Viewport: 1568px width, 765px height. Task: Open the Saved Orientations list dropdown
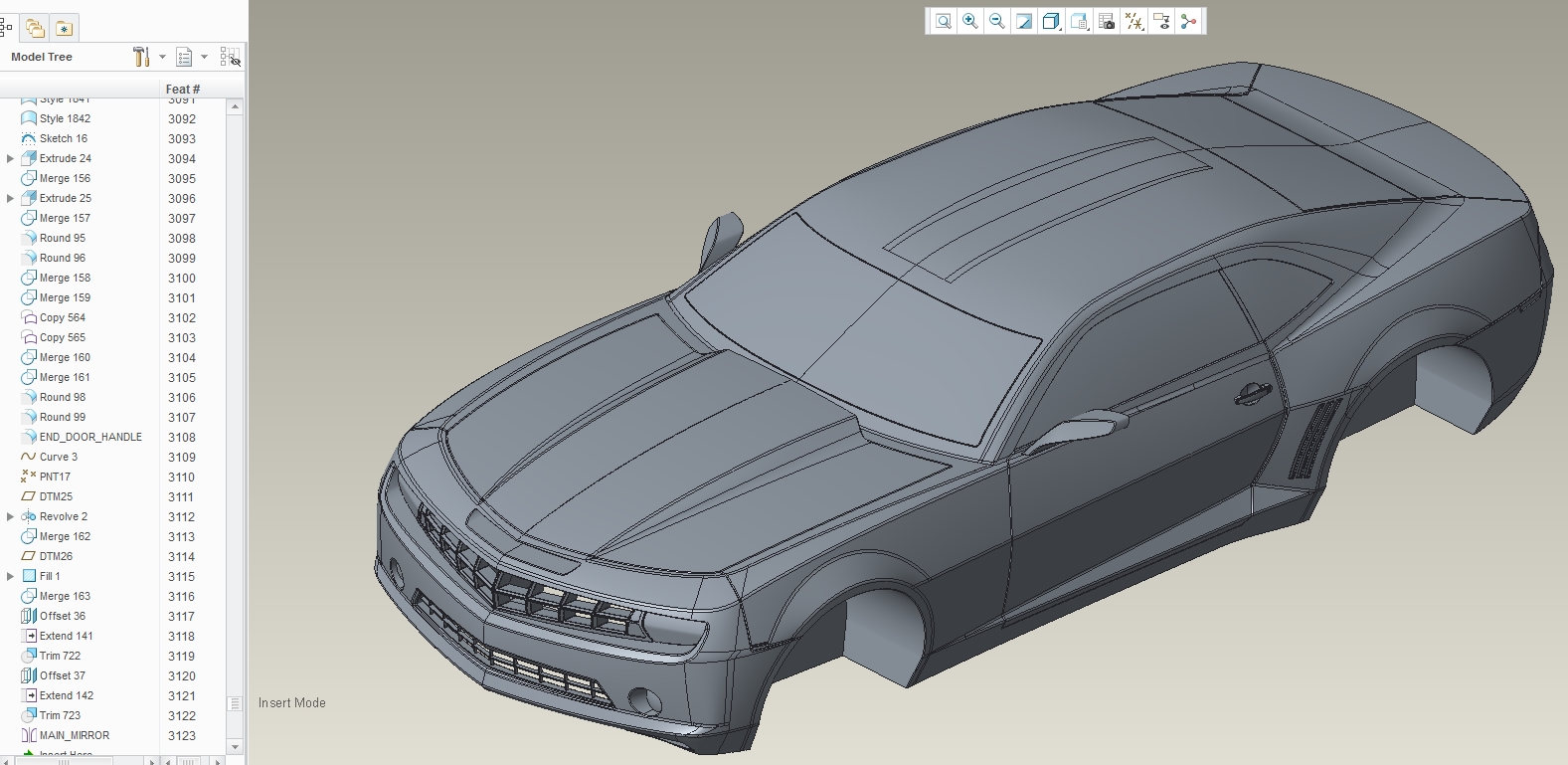tap(1080, 21)
